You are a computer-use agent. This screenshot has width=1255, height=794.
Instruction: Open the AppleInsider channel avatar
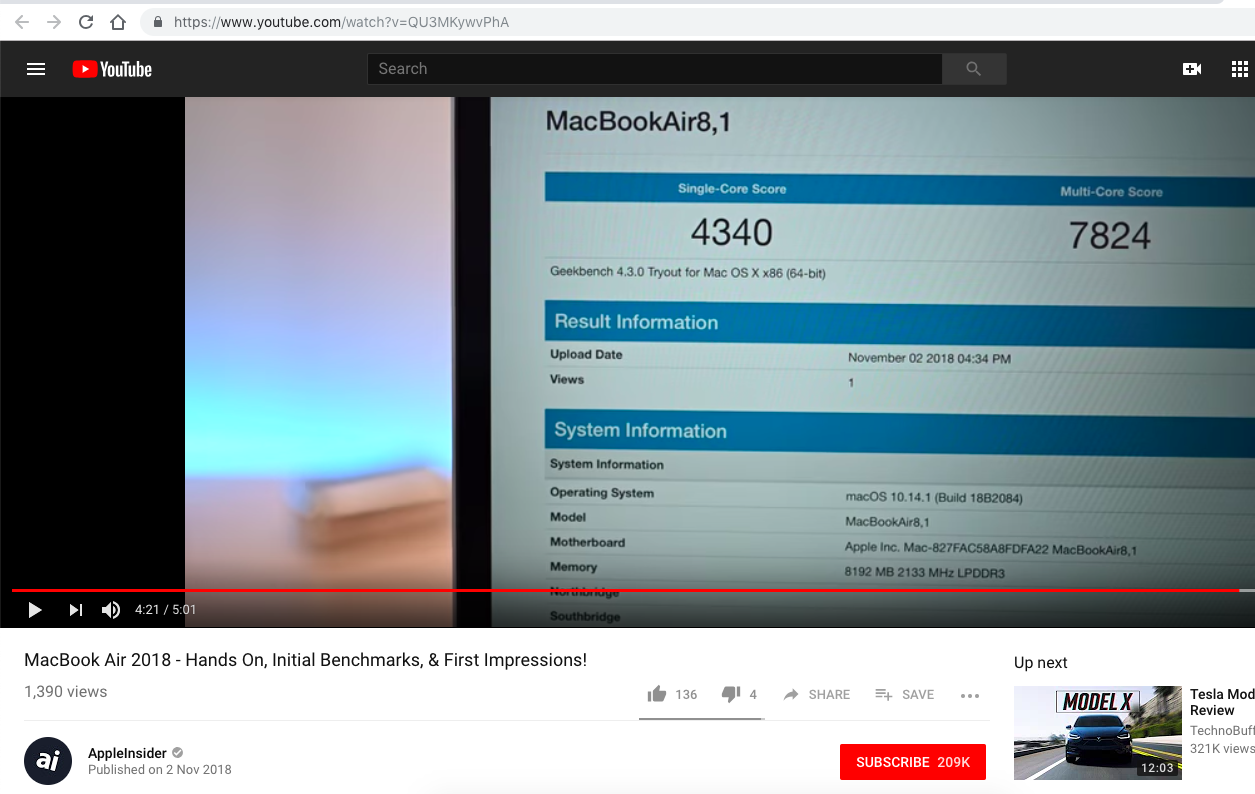point(48,761)
